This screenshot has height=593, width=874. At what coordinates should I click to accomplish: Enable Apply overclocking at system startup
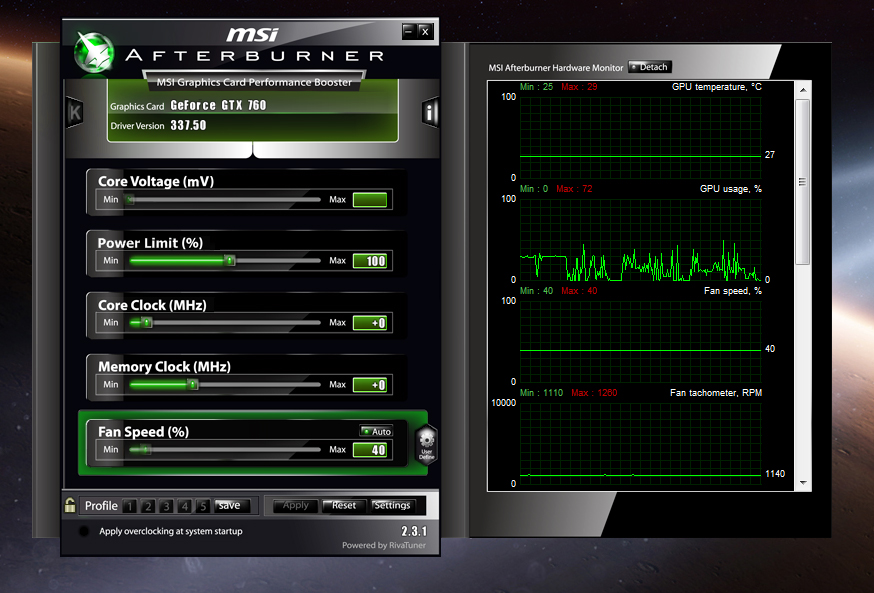(84, 532)
